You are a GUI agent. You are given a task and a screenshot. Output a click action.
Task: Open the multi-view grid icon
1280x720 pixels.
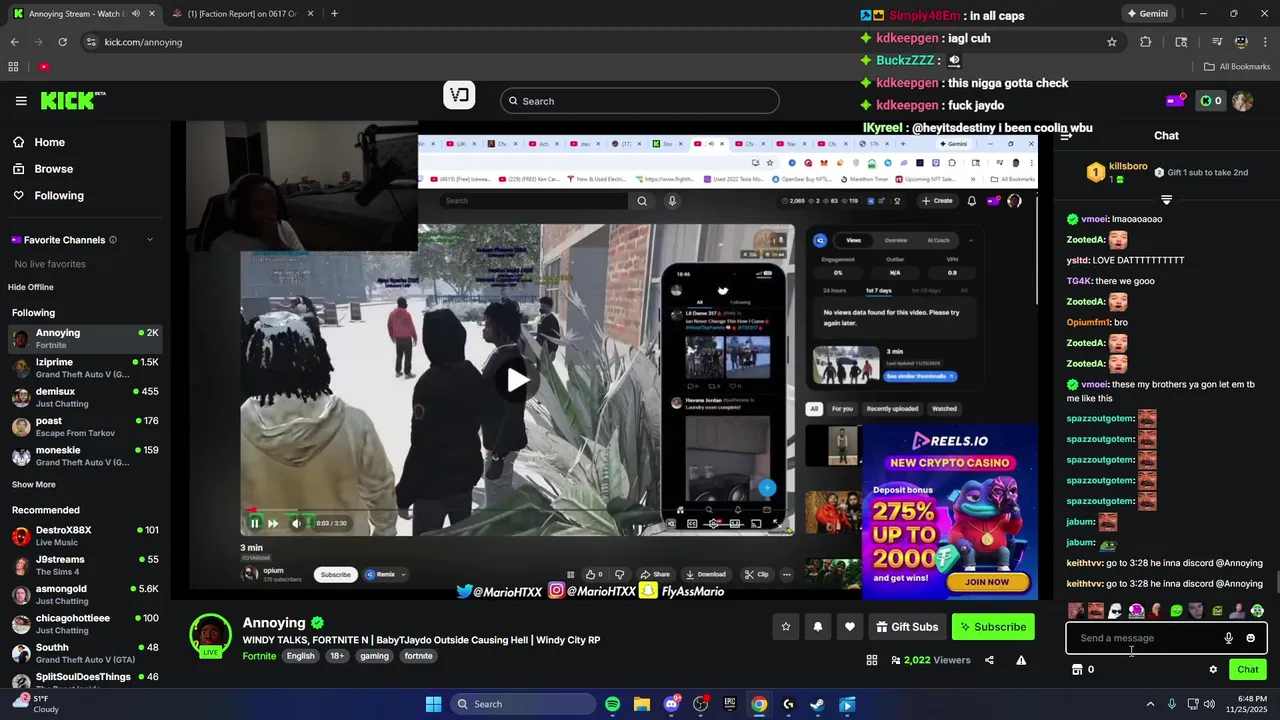click(x=872, y=660)
